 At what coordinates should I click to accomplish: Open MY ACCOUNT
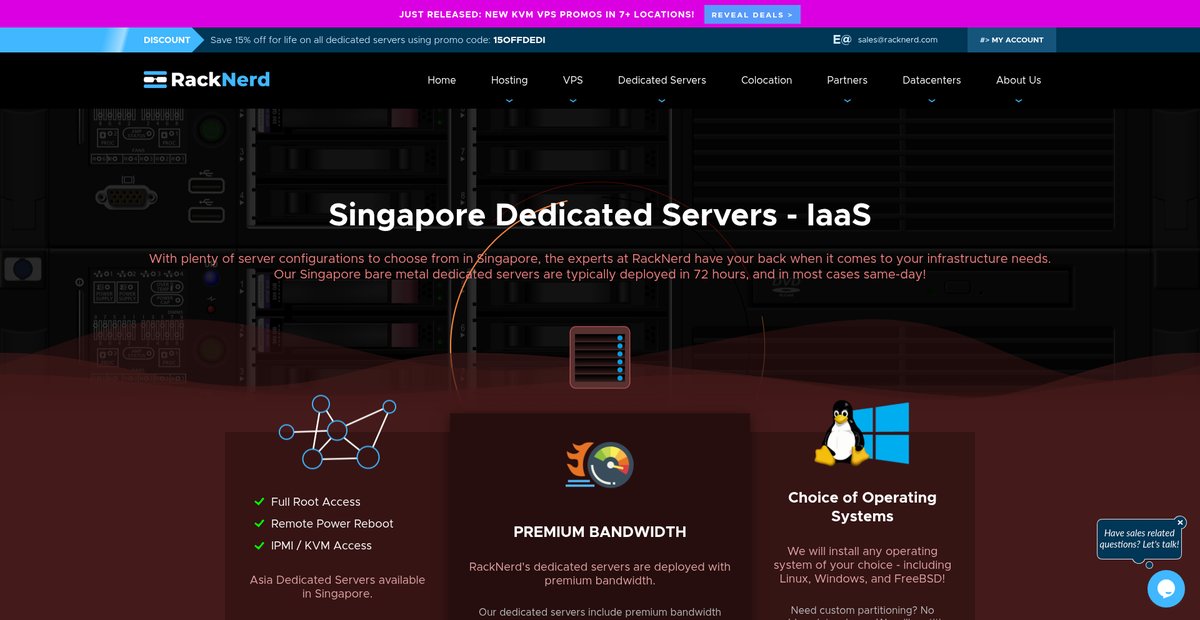tap(1011, 40)
